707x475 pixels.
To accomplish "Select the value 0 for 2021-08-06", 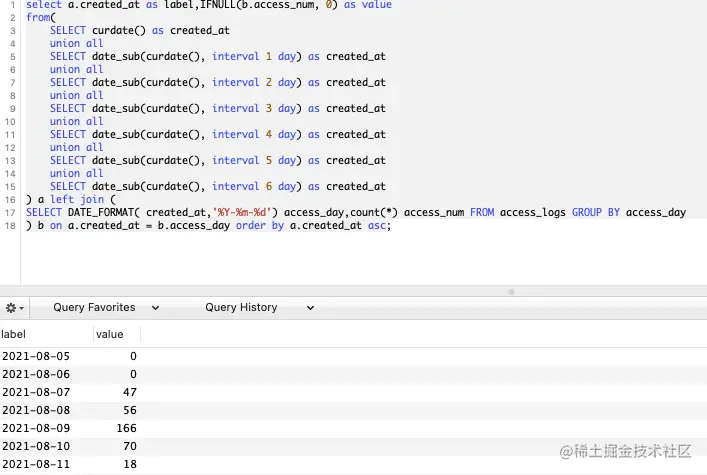I will pos(133,374).
